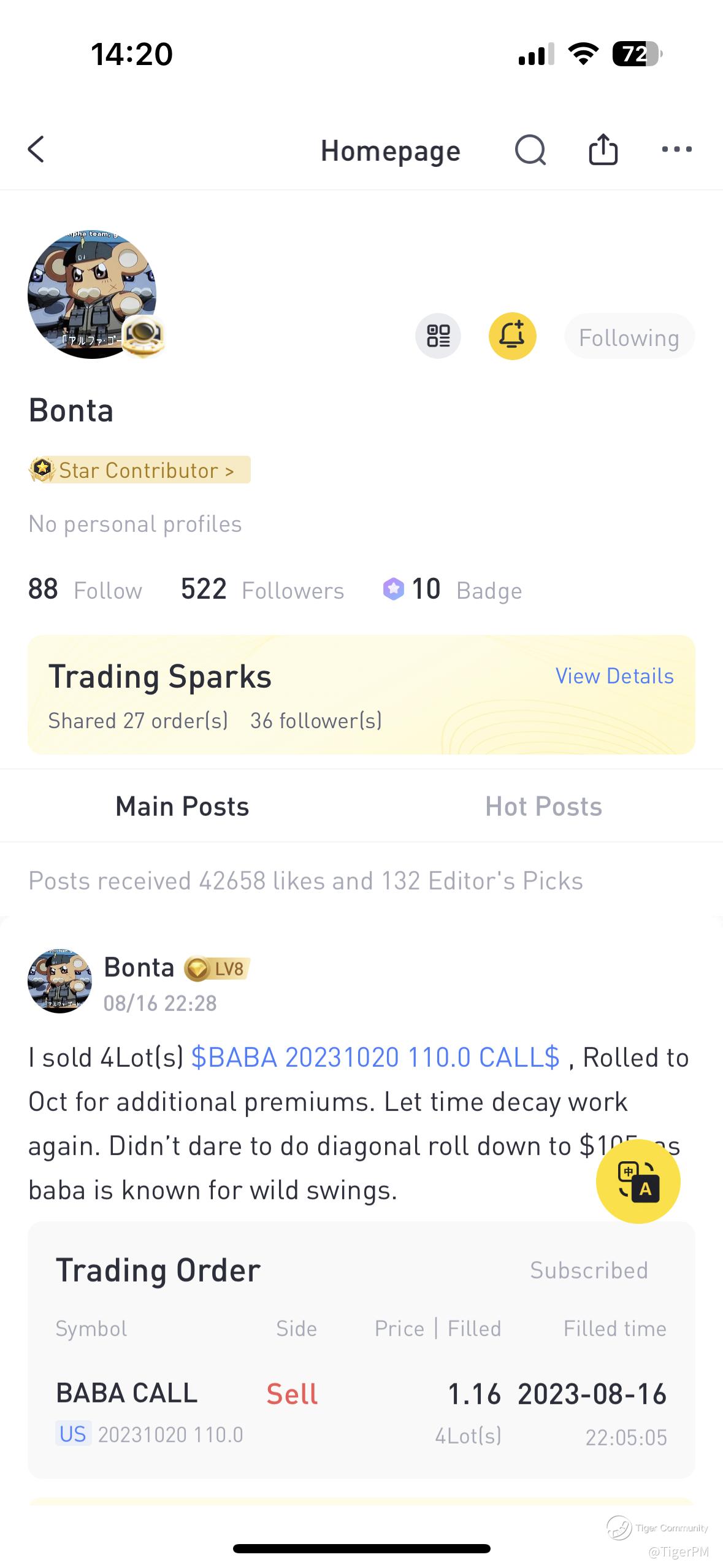The image size is (723, 1568).
Task: Open search with magnifier icon
Action: (x=530, y=150)
